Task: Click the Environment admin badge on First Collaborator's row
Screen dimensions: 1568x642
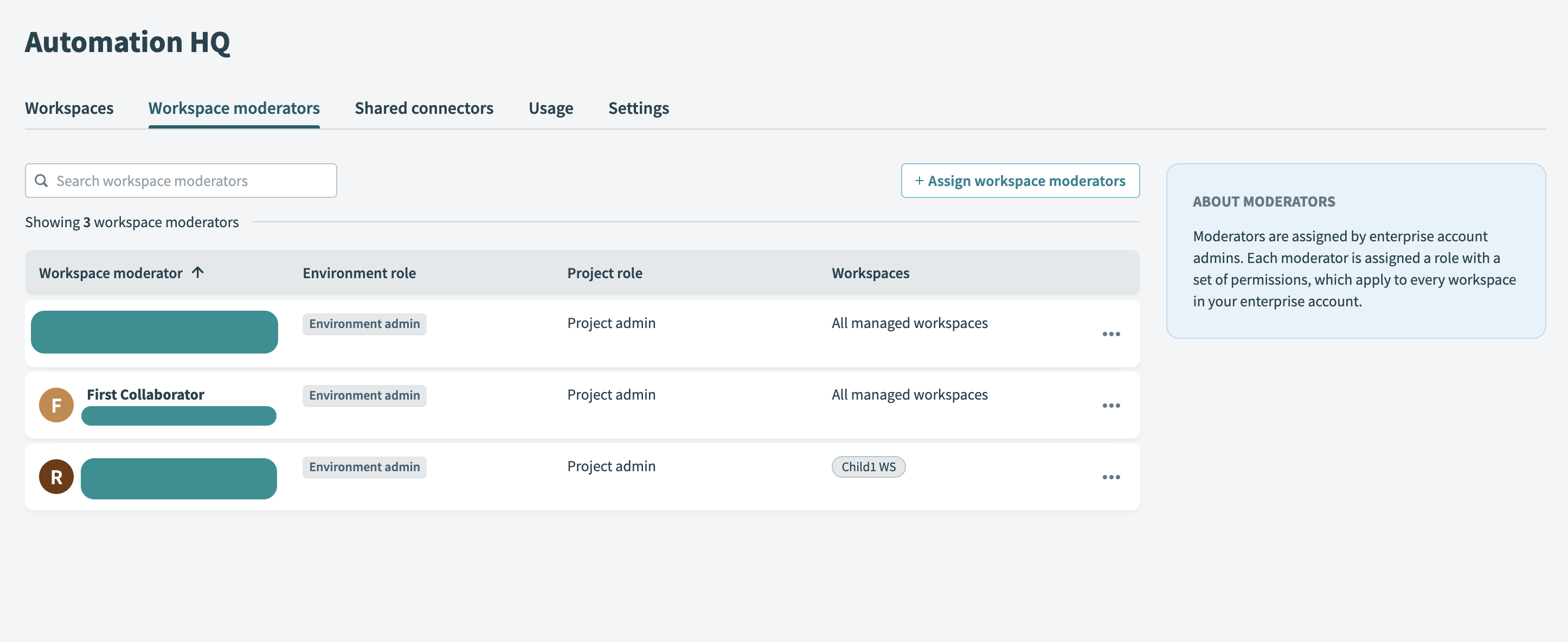Action: point(364,395)
